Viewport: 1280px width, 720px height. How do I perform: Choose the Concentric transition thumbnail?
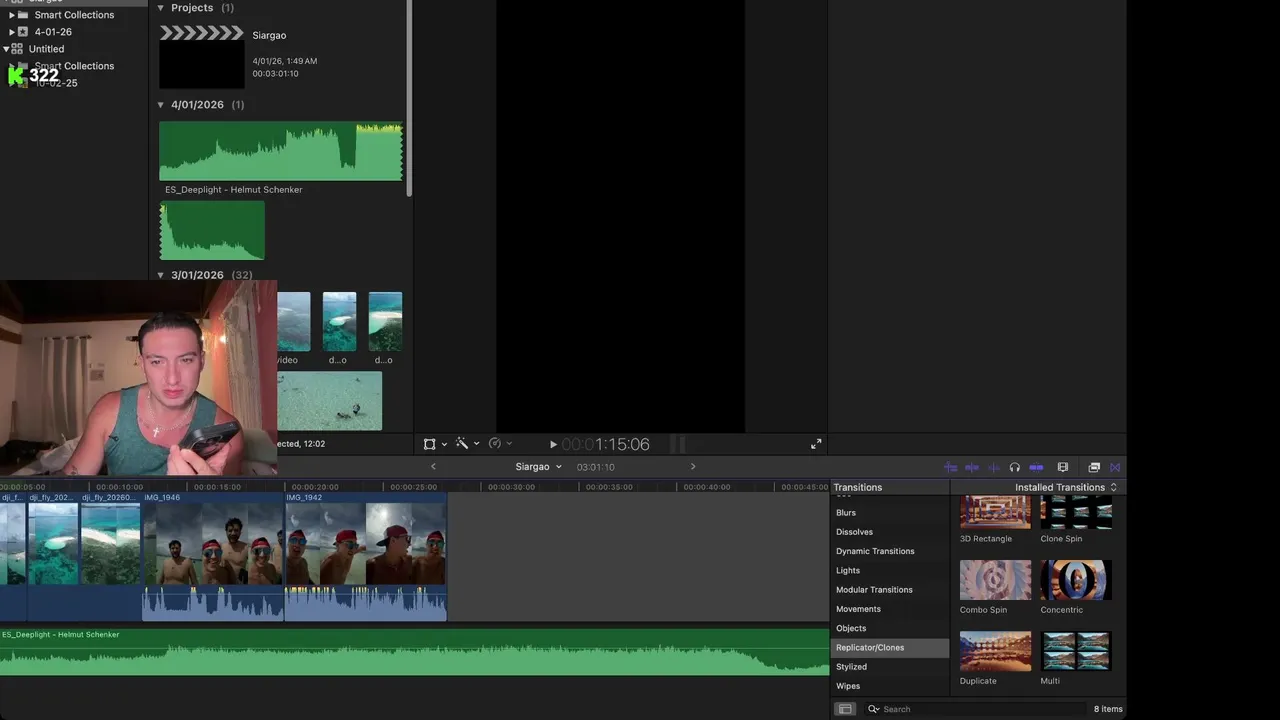(1076, 580)
